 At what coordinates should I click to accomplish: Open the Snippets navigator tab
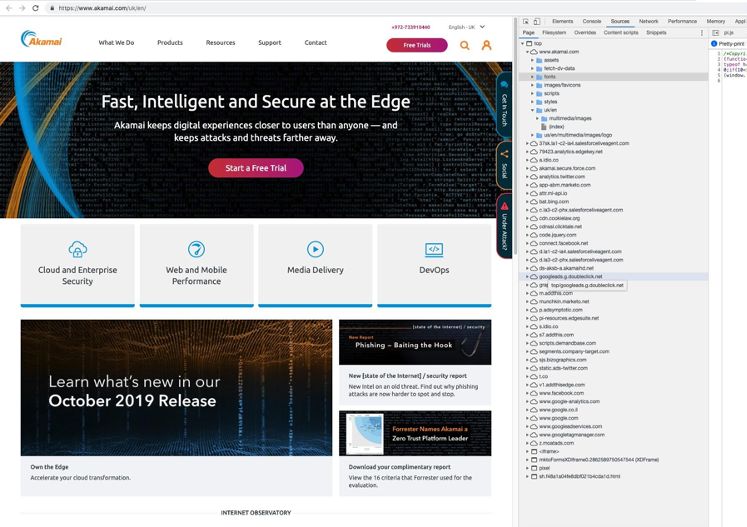(656, 33)
